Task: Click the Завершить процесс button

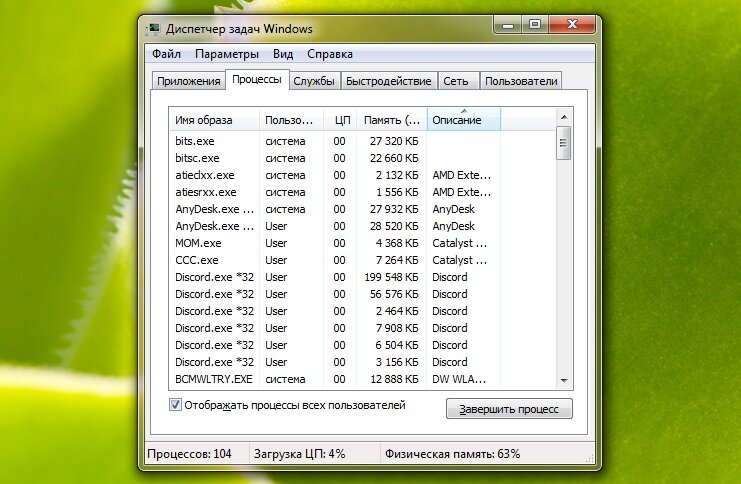Action: (509, 409)
